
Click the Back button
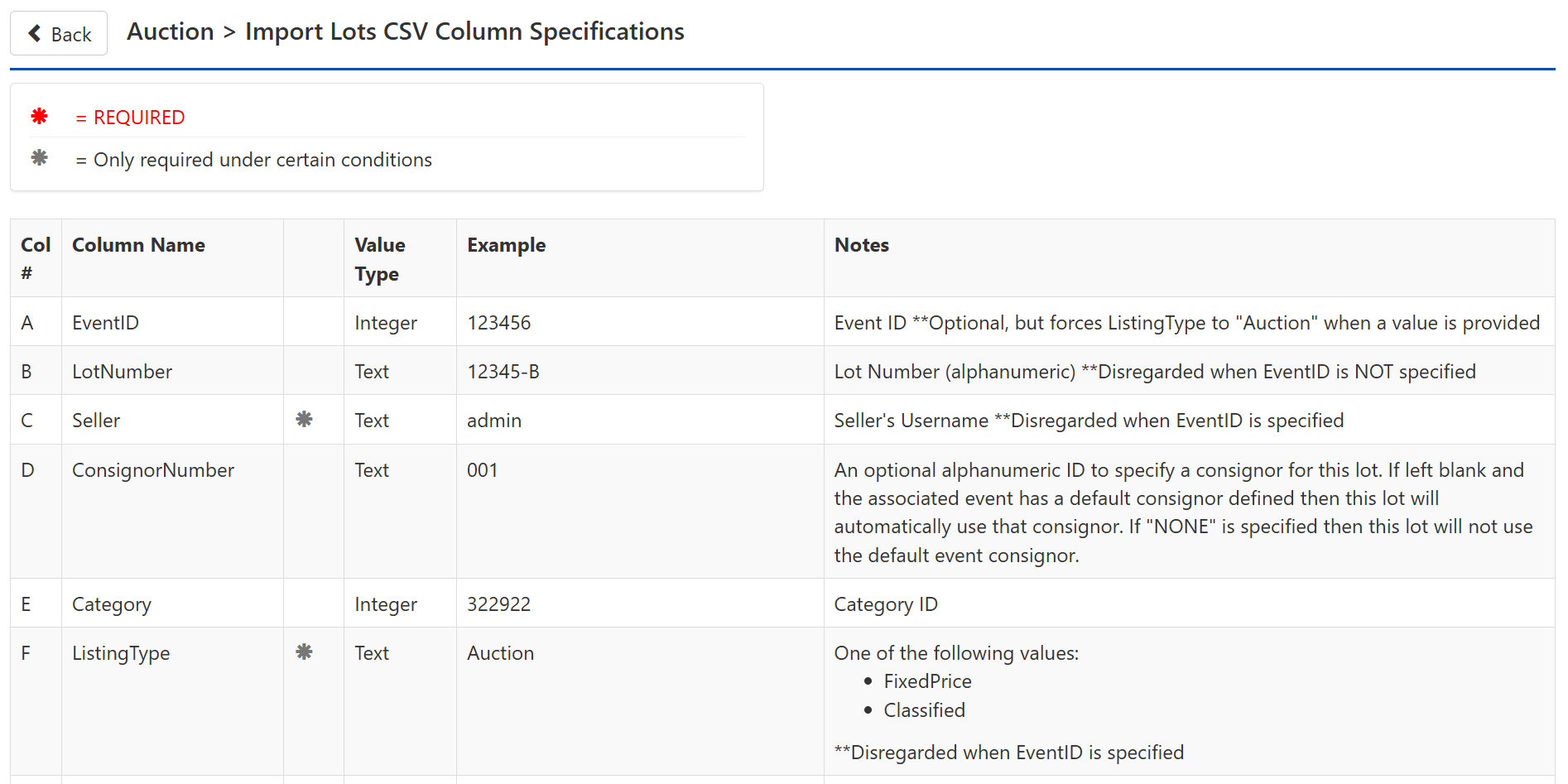pos(59,33)
